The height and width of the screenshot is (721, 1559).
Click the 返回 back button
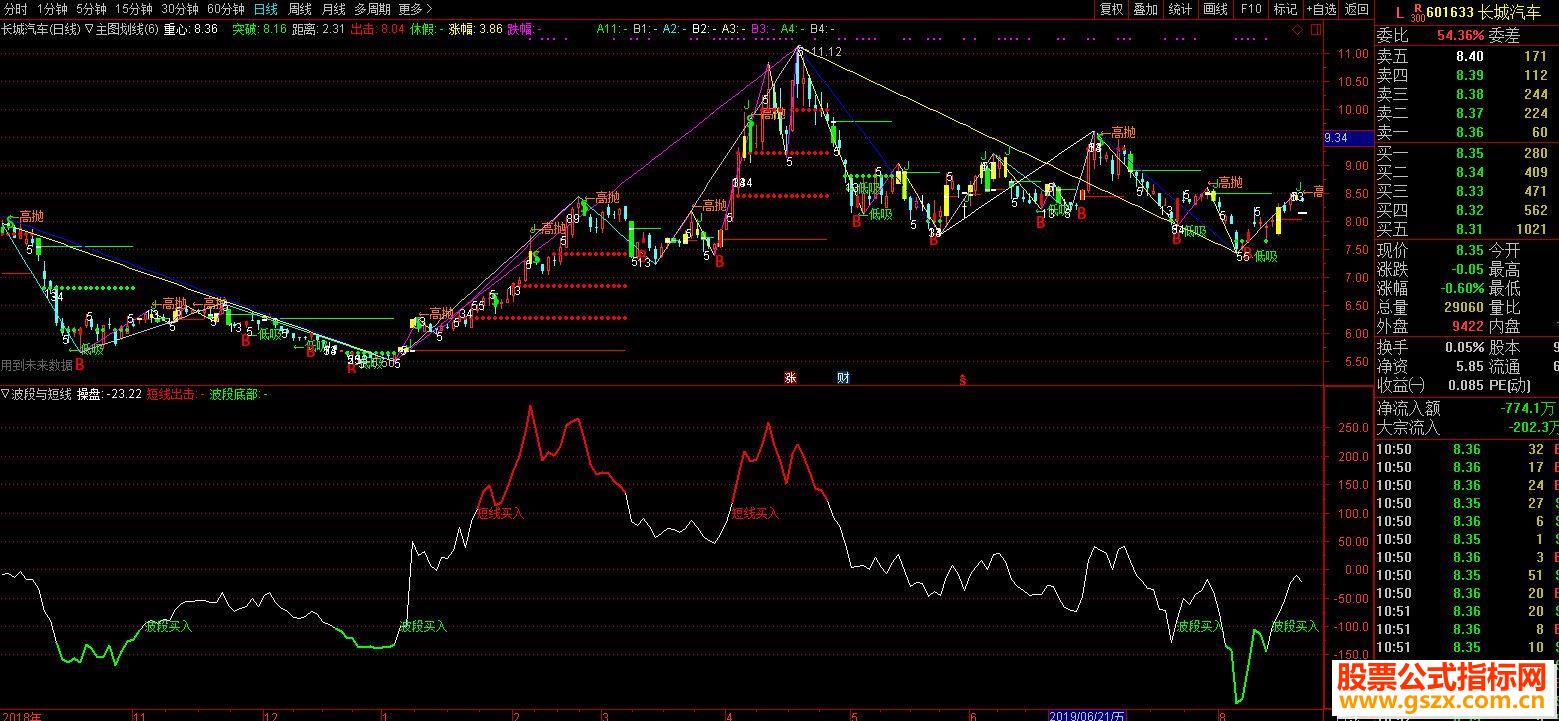[x=1356, y=9]
